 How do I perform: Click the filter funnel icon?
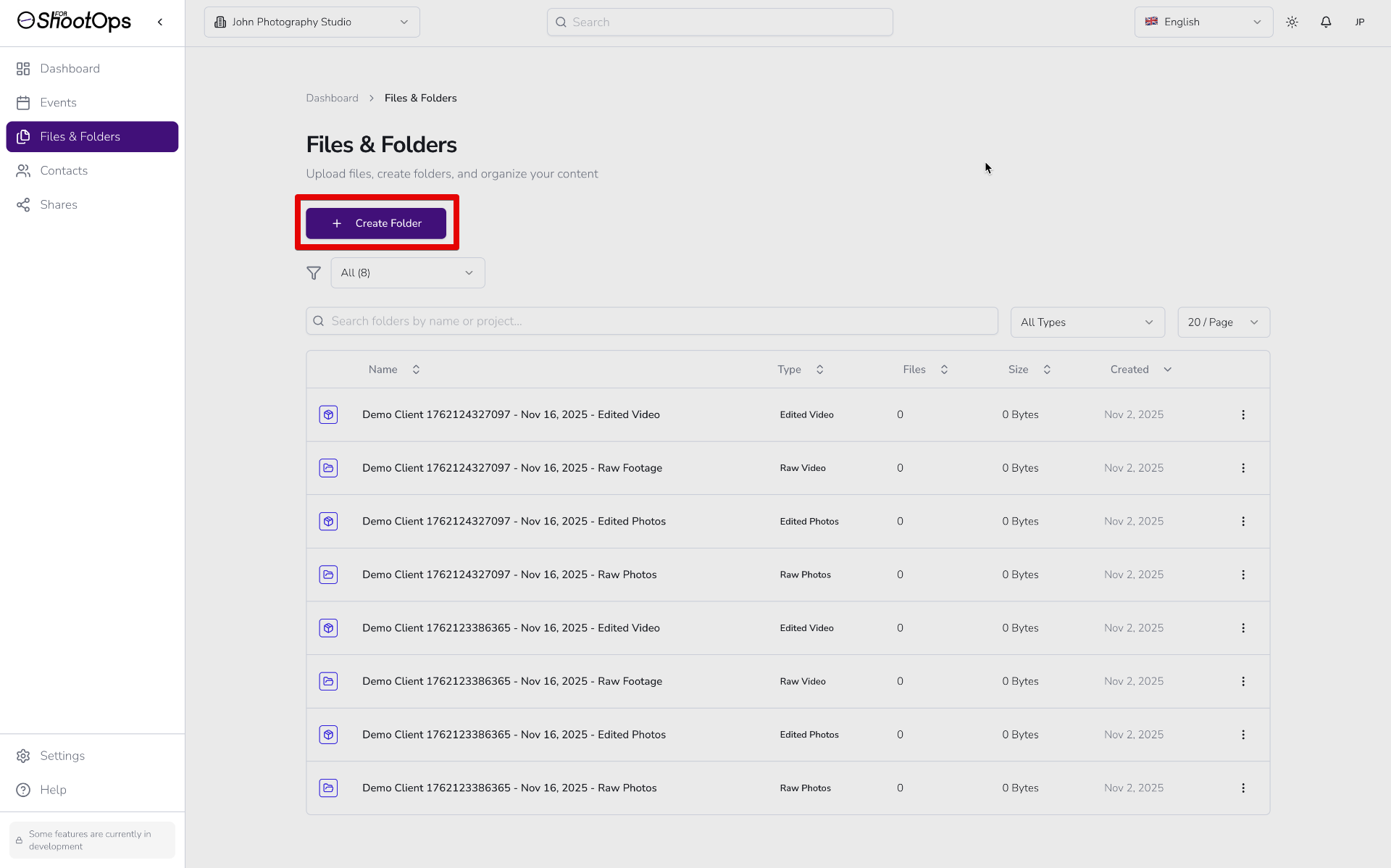[x=314, y=273]
